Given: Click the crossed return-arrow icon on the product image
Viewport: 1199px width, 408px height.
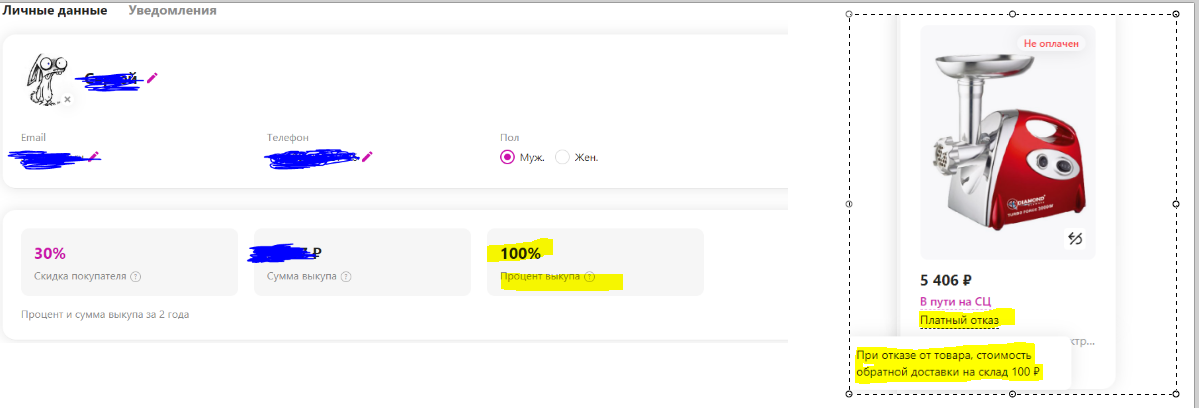Looking at the screenshot, I should [x=1075, y=238].
